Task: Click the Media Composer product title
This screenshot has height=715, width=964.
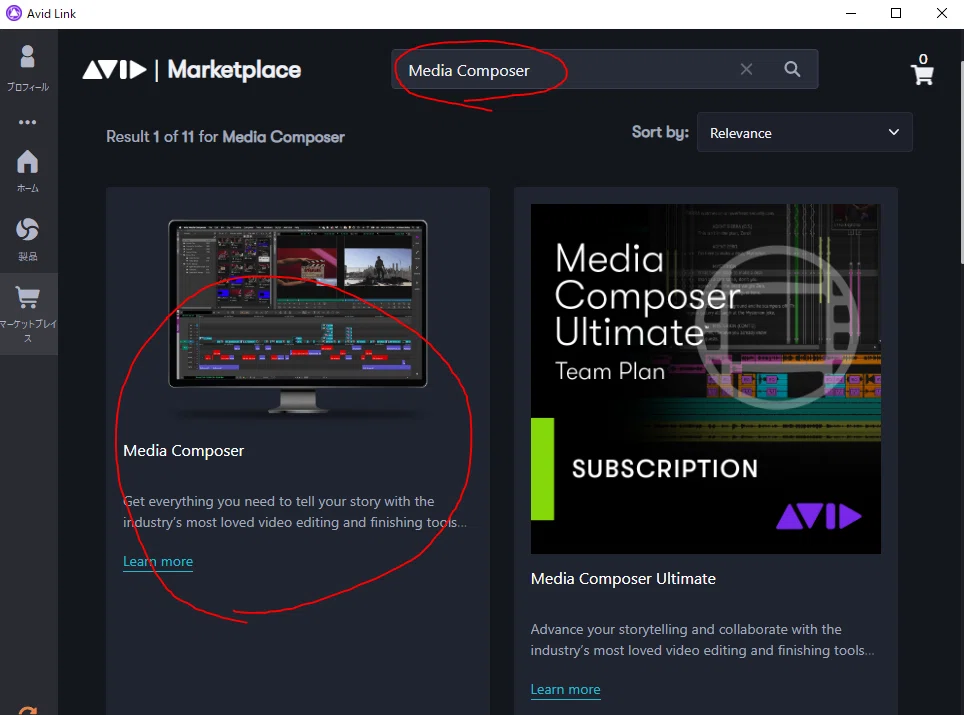Action: 183,451
